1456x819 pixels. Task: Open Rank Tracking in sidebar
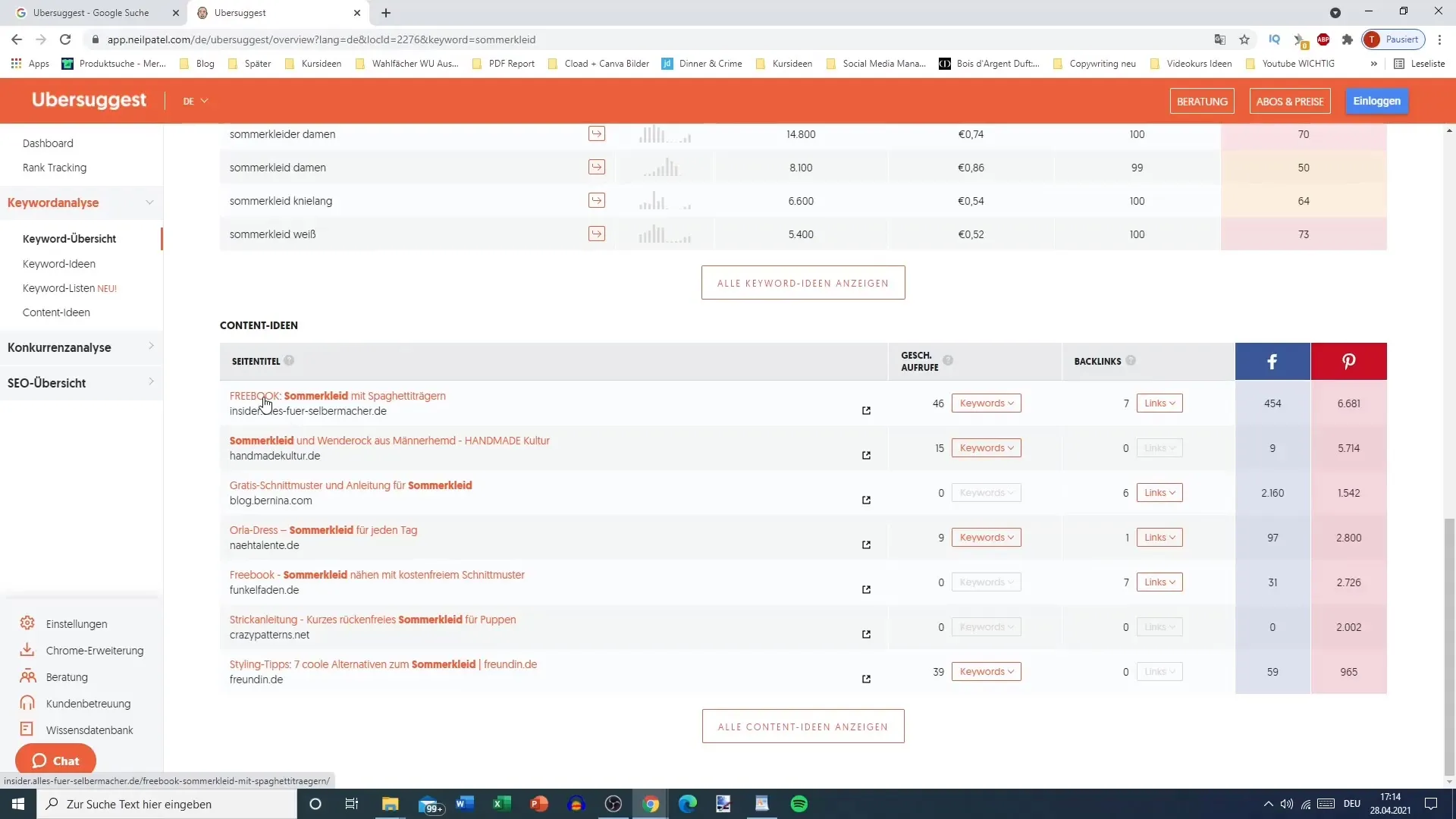[55, 168]
